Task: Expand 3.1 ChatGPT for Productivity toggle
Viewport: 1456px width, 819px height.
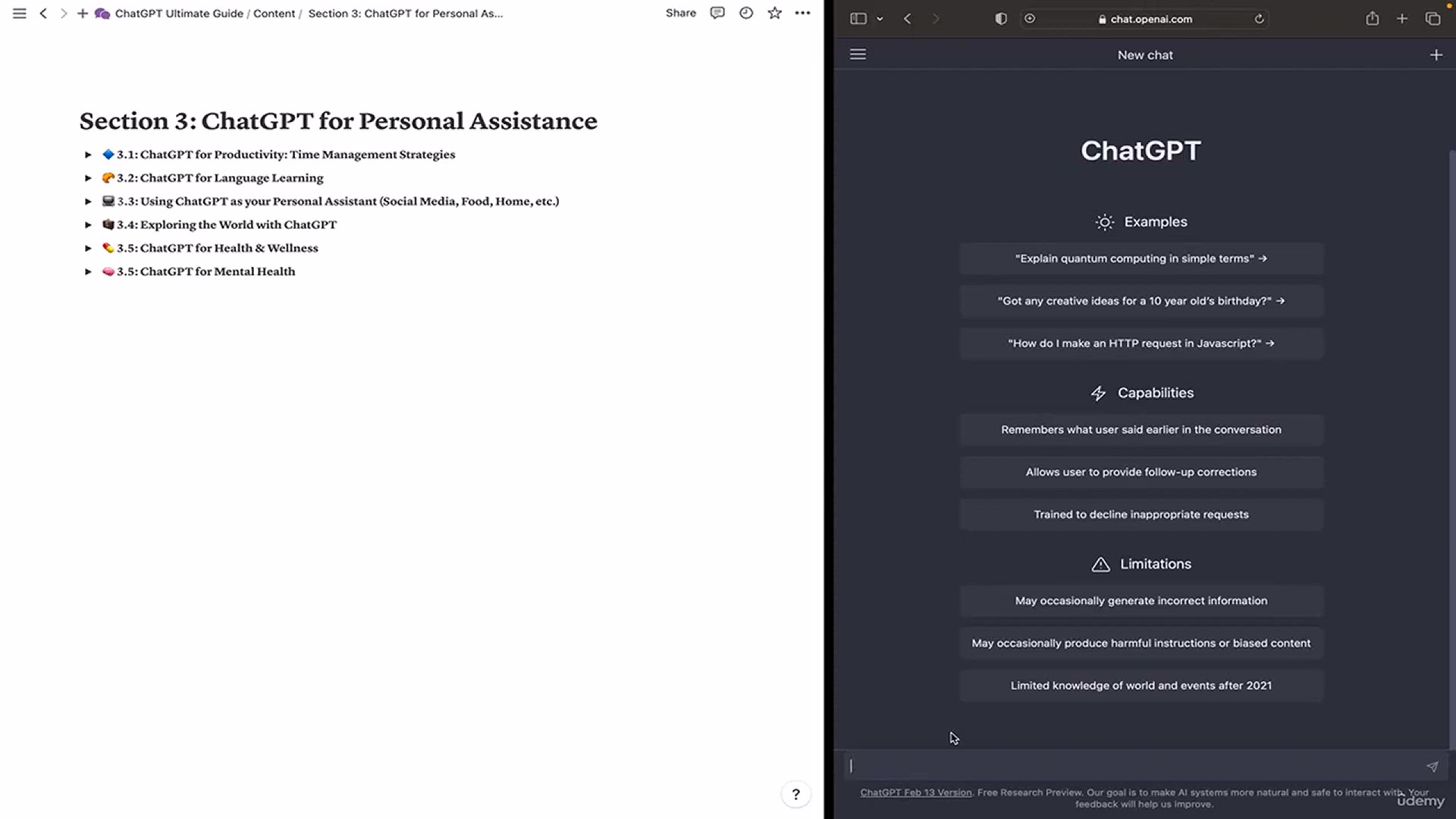Action: [x=88, y=155]
